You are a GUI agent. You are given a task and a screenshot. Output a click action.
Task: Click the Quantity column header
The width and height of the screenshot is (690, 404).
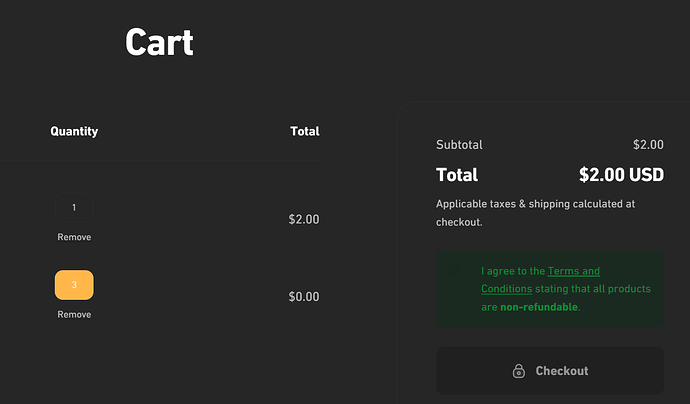click(x=74, y=131)
